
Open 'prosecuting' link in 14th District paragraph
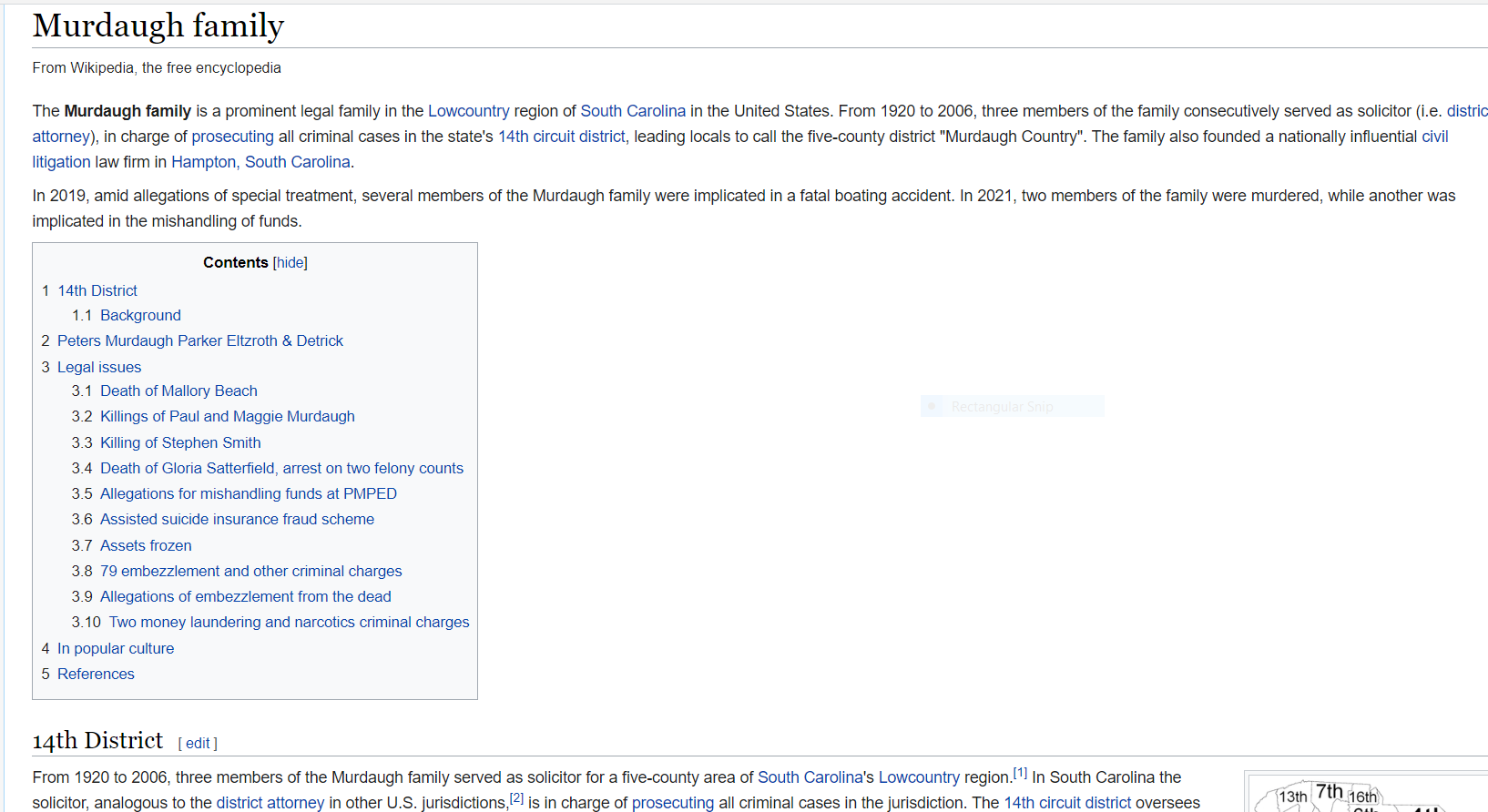click(673, 803)
